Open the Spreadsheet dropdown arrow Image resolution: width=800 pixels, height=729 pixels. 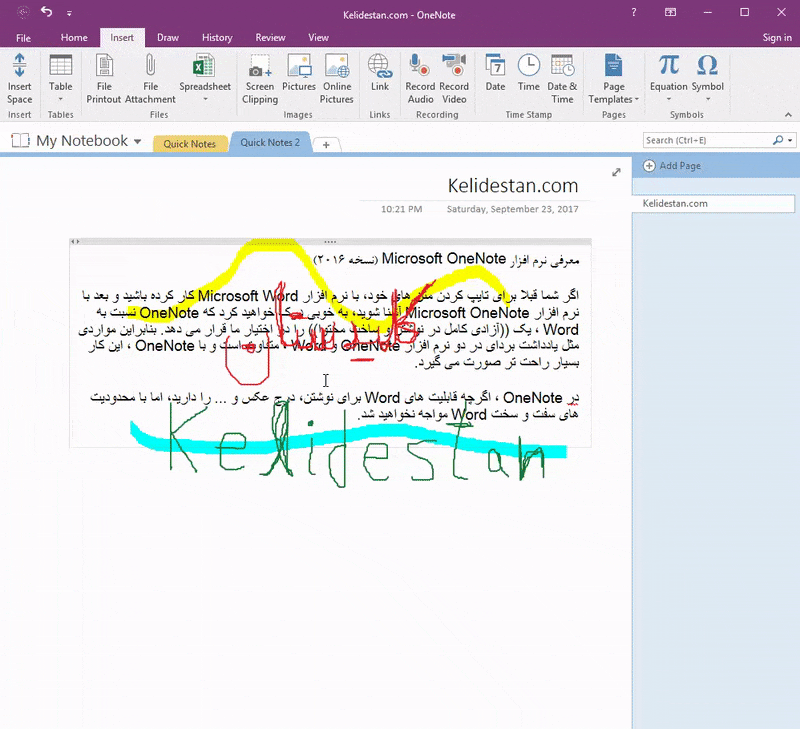click(x=205, y=99)
